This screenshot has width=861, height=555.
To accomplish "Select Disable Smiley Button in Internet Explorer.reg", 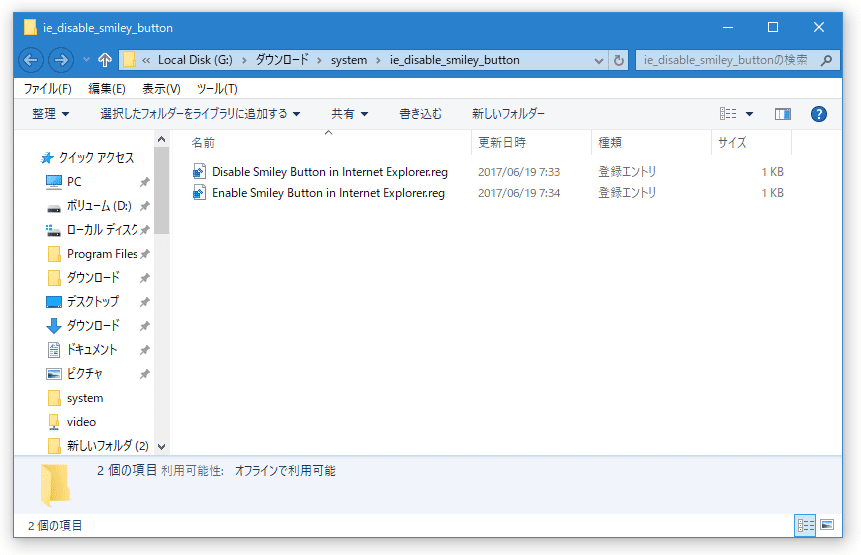I will [x=329, y=172].
